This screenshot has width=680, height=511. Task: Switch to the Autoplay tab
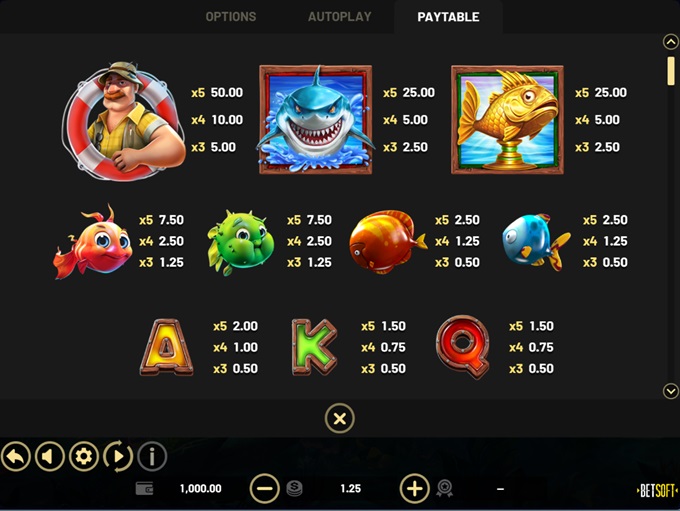click(340, 17)
